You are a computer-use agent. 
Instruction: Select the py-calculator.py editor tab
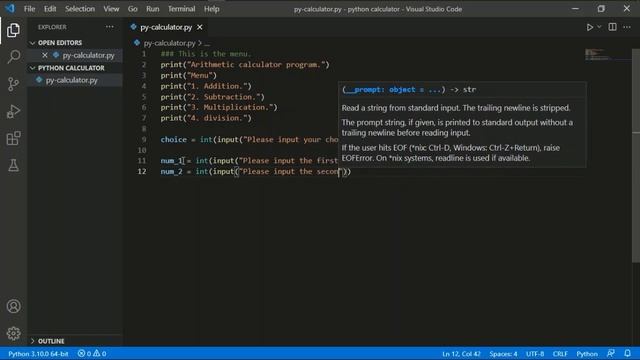[x=166, y=27]
